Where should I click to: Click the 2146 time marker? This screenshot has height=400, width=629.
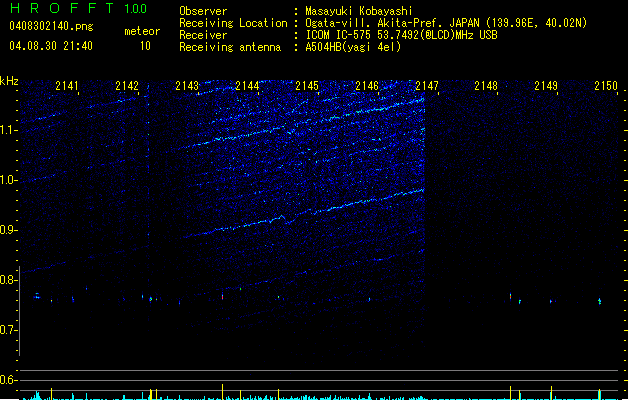[367, 86]
